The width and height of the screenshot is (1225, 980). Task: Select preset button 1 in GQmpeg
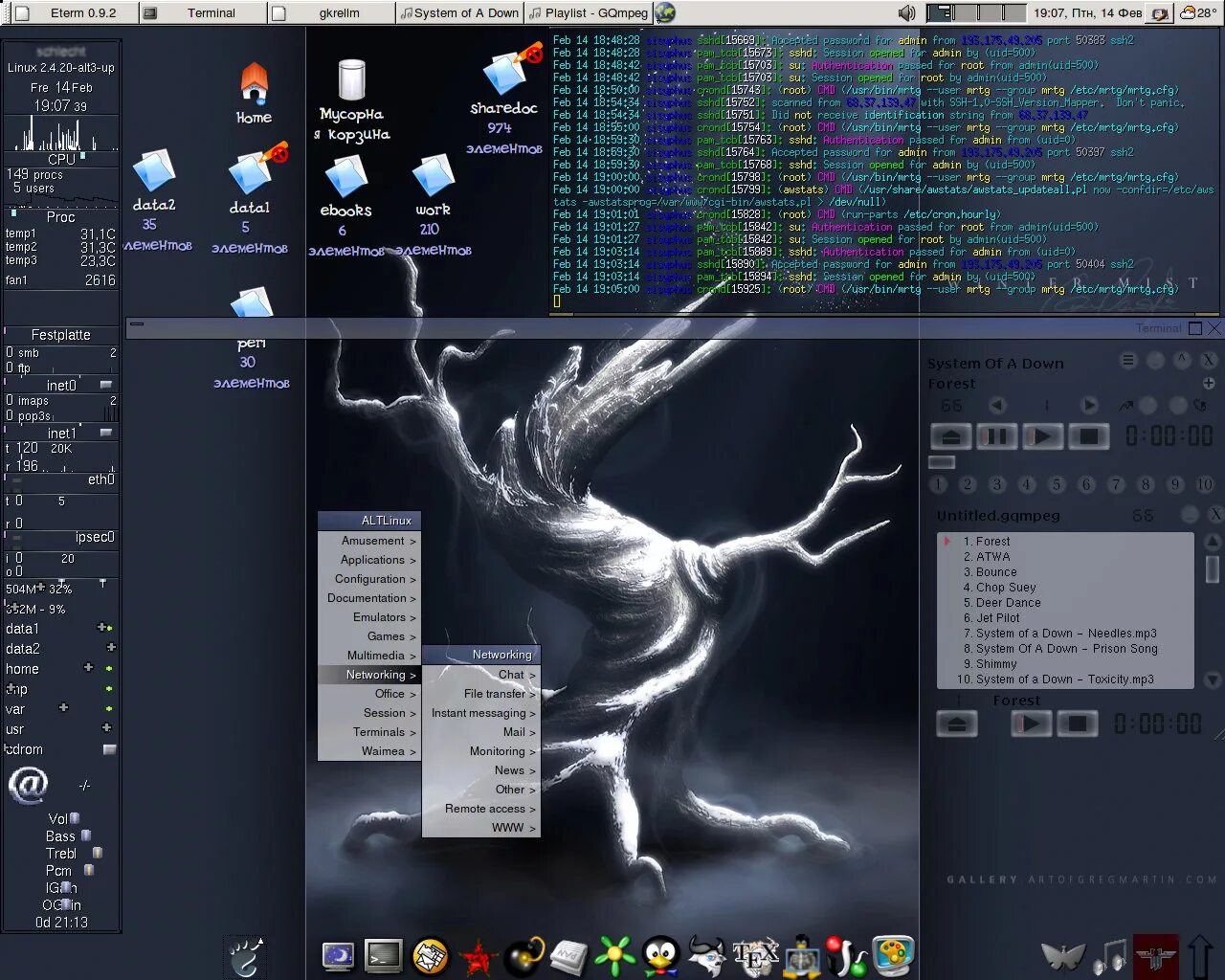point(938,484)
